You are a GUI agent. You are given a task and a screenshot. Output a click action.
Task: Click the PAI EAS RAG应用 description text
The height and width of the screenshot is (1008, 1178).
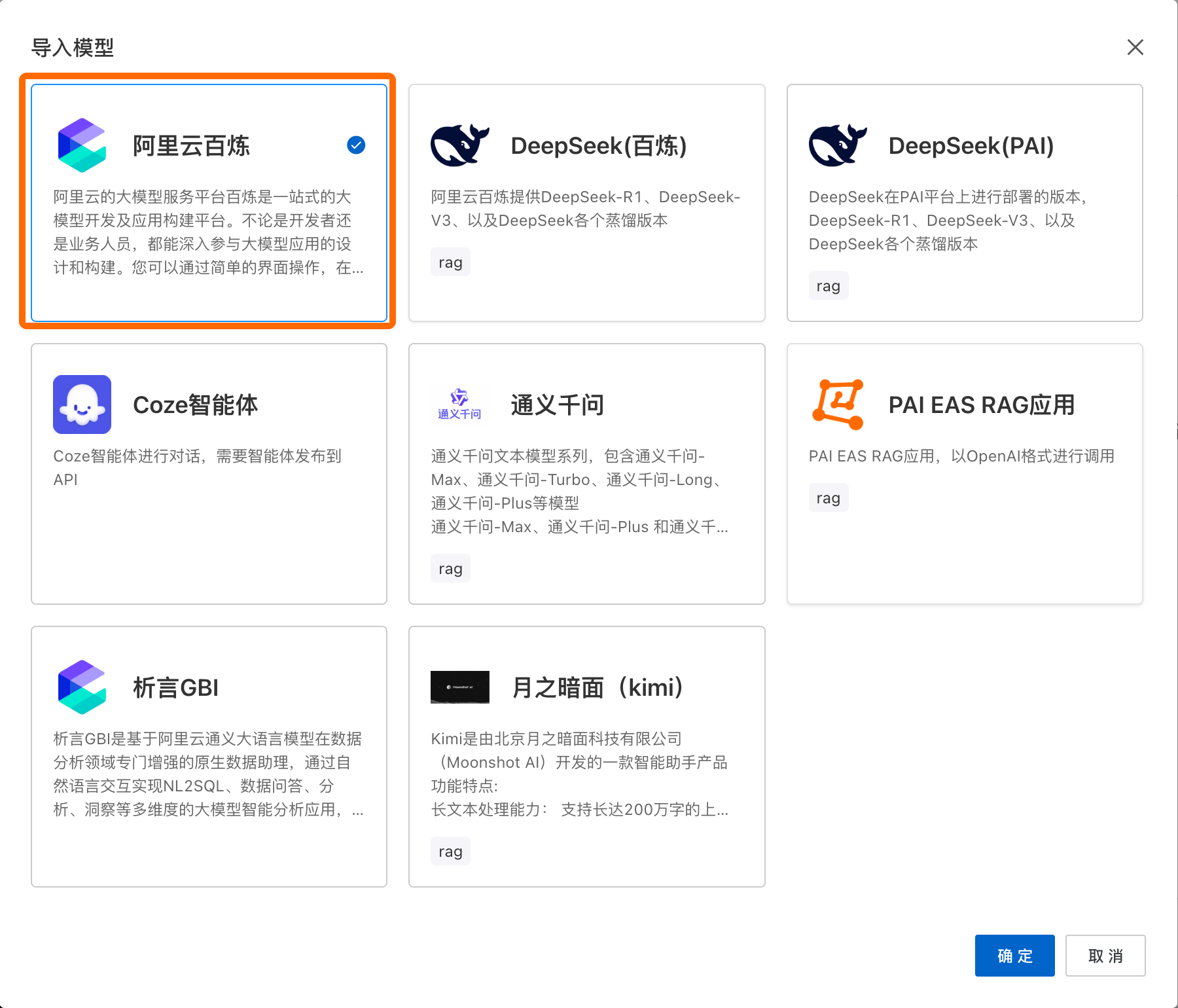[961, 456]
